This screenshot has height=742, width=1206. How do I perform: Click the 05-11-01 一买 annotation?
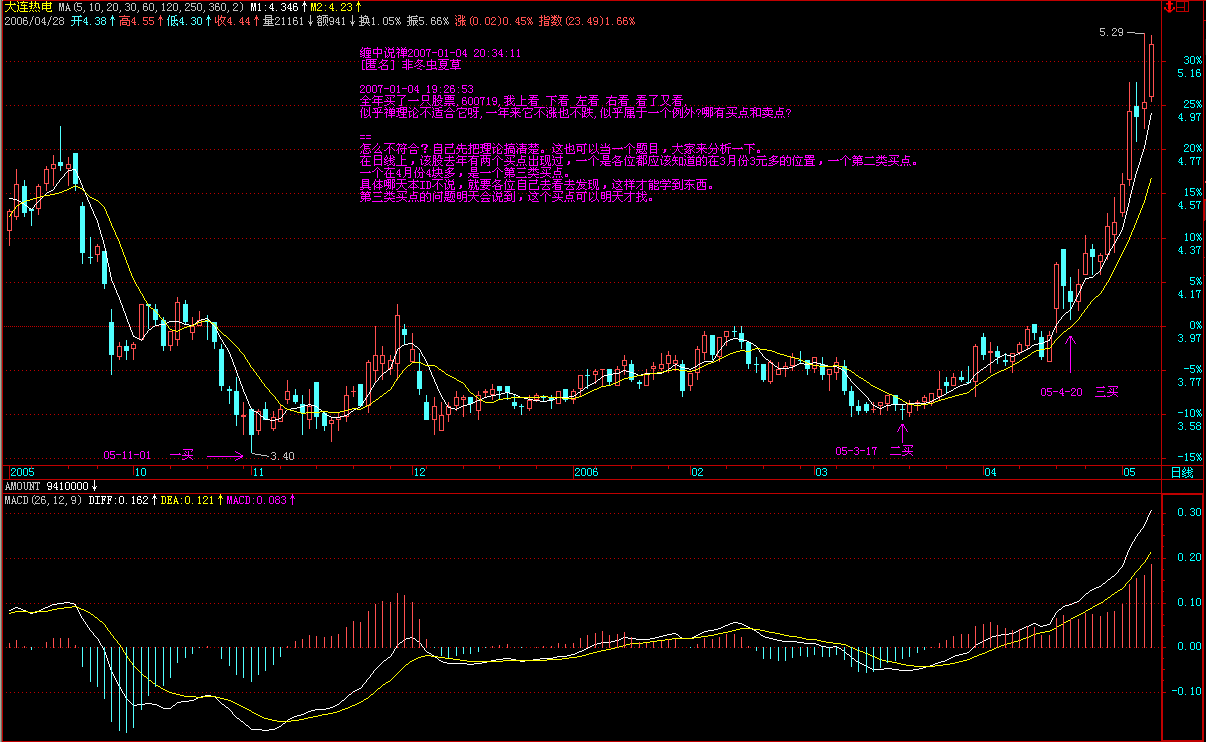148,455
